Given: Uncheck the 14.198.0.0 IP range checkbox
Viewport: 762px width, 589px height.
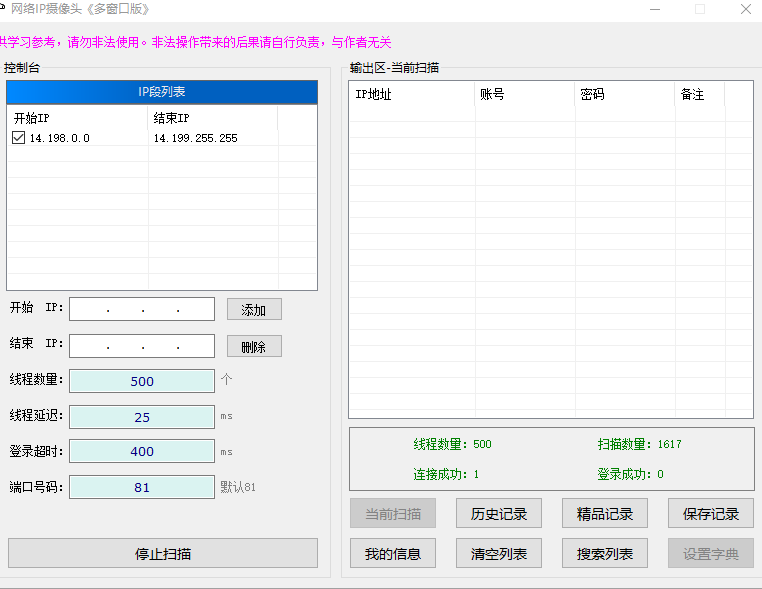Looking at the screenshot, I should pyautogui.click(x=18, y=138).
